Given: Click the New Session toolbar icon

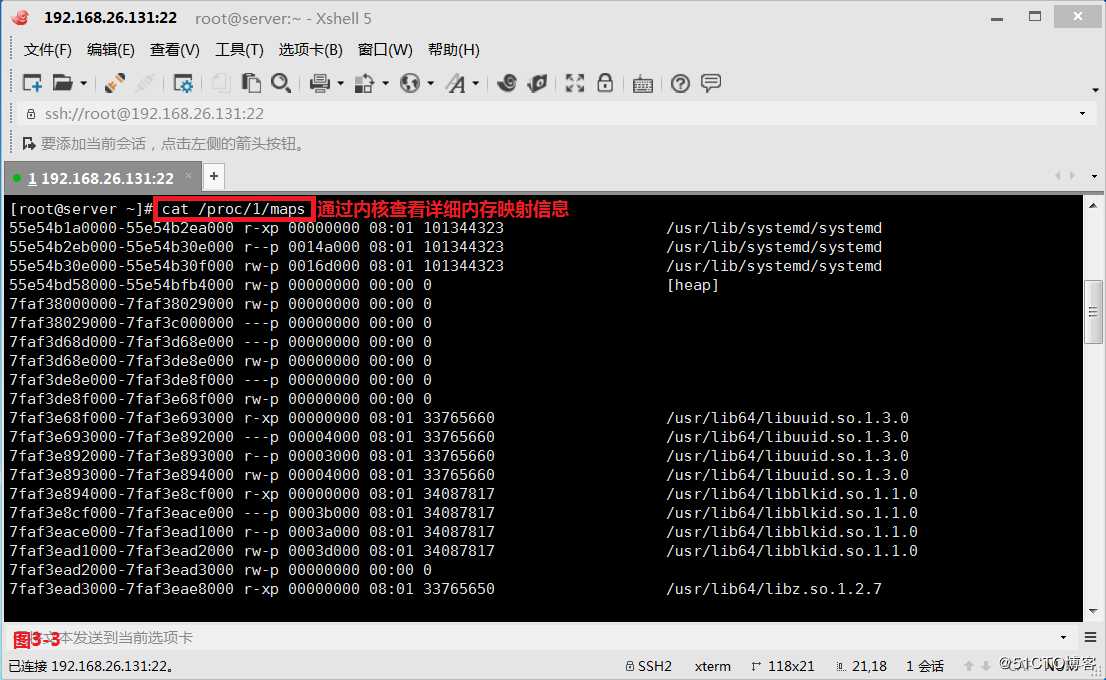Looking at the screenshot, I should tap(32, 83).
